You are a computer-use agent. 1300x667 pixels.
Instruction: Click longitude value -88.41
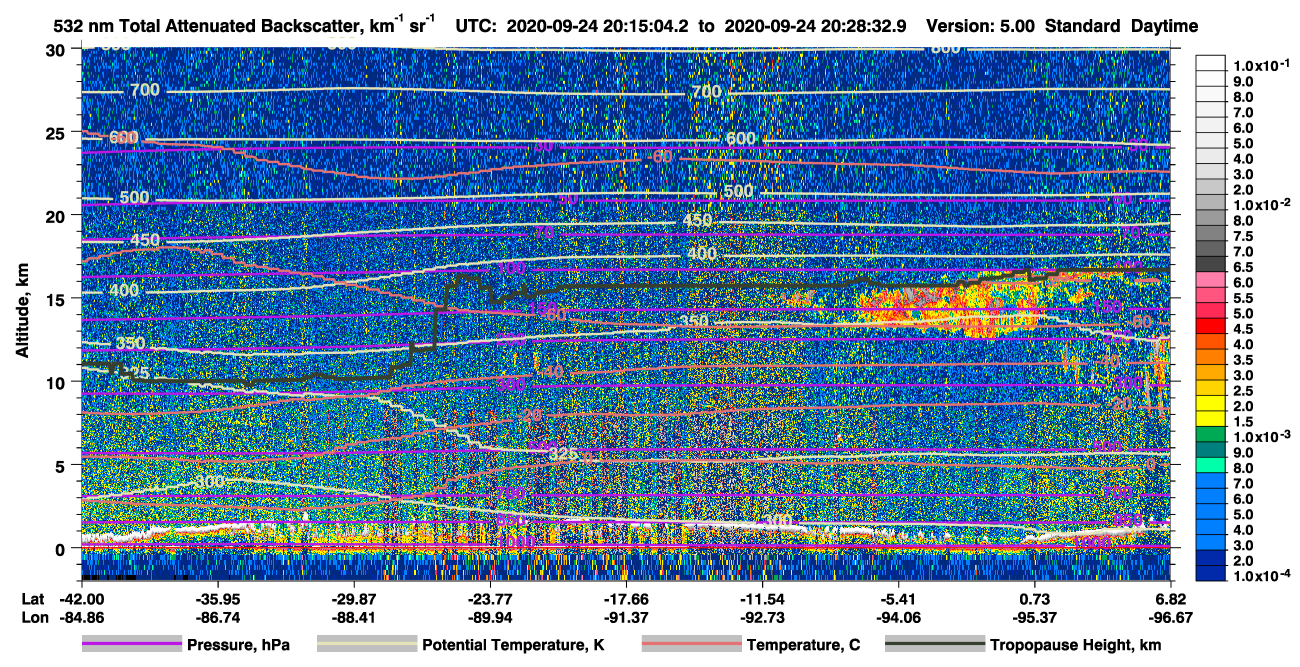(x=354, y=616)
